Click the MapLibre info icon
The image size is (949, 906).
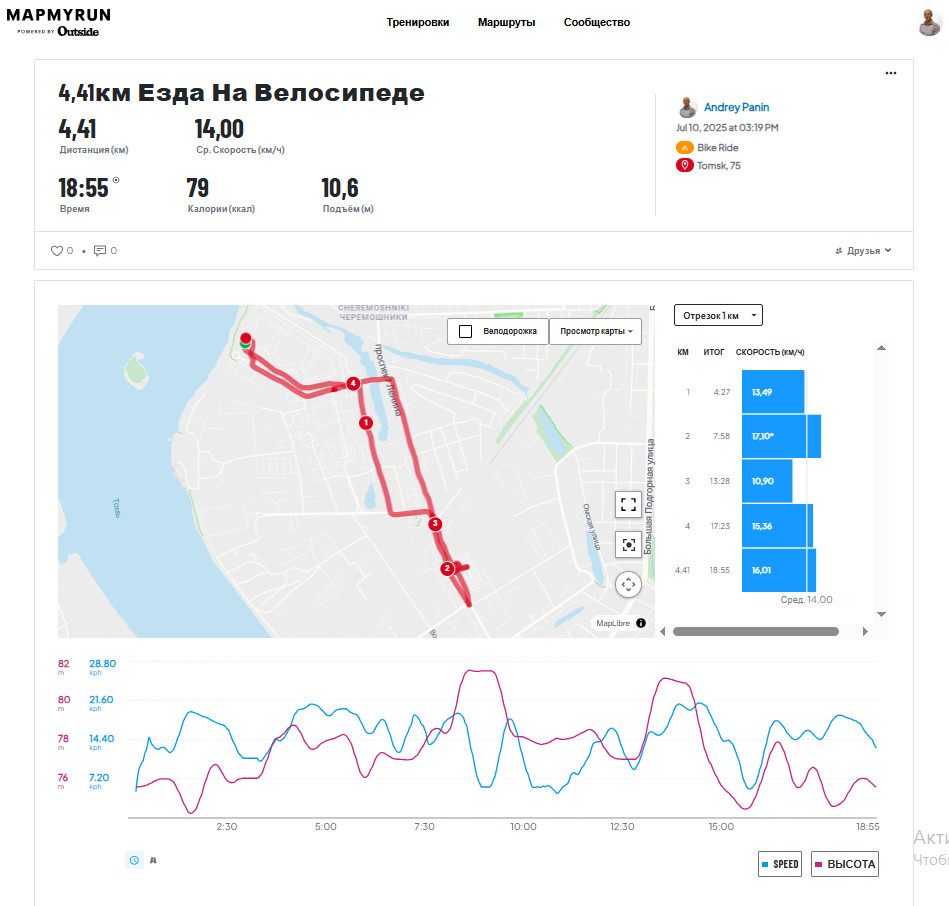[x=641, y=623]
